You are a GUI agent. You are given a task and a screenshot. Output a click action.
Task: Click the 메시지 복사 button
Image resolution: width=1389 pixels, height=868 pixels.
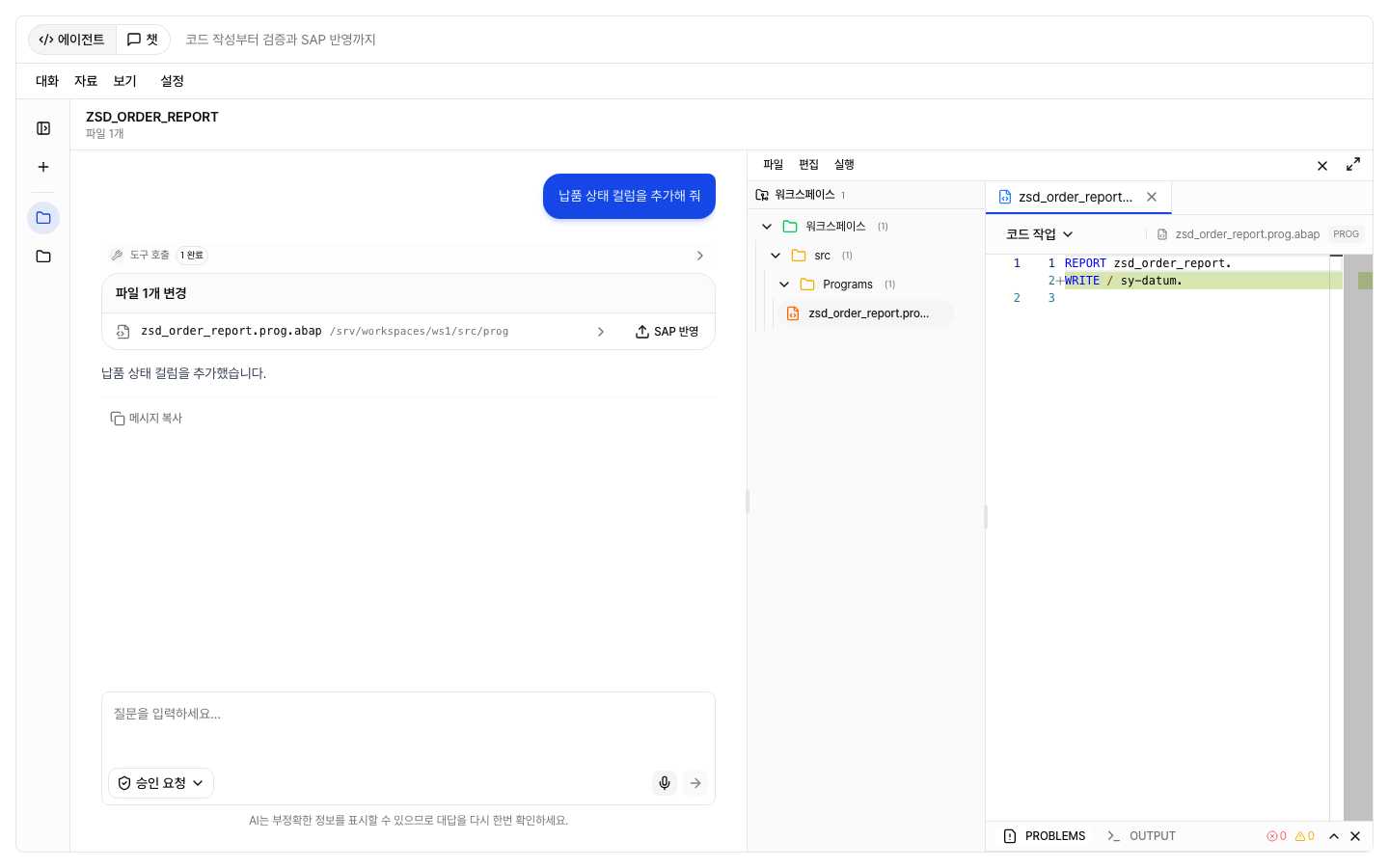click(x=147, y=419)
